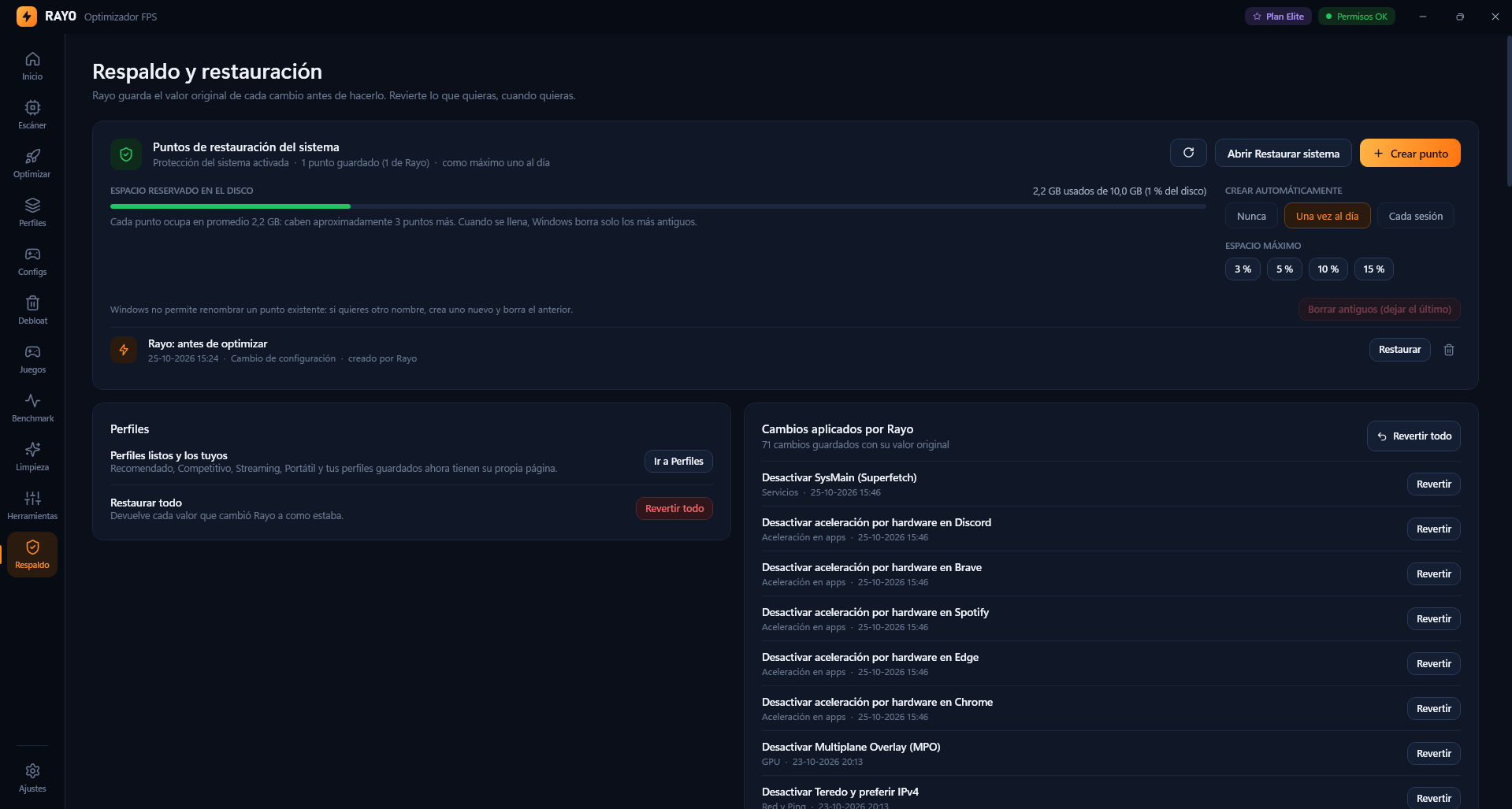Revert hardware acceleration change for Spotify
Screen dimensions: 1512x809
point(1433,619)
